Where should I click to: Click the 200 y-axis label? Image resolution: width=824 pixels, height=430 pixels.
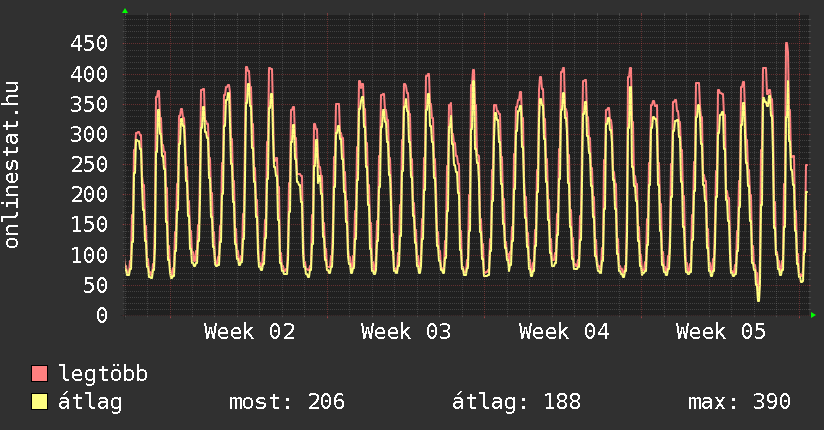click(x=88, y=195)
